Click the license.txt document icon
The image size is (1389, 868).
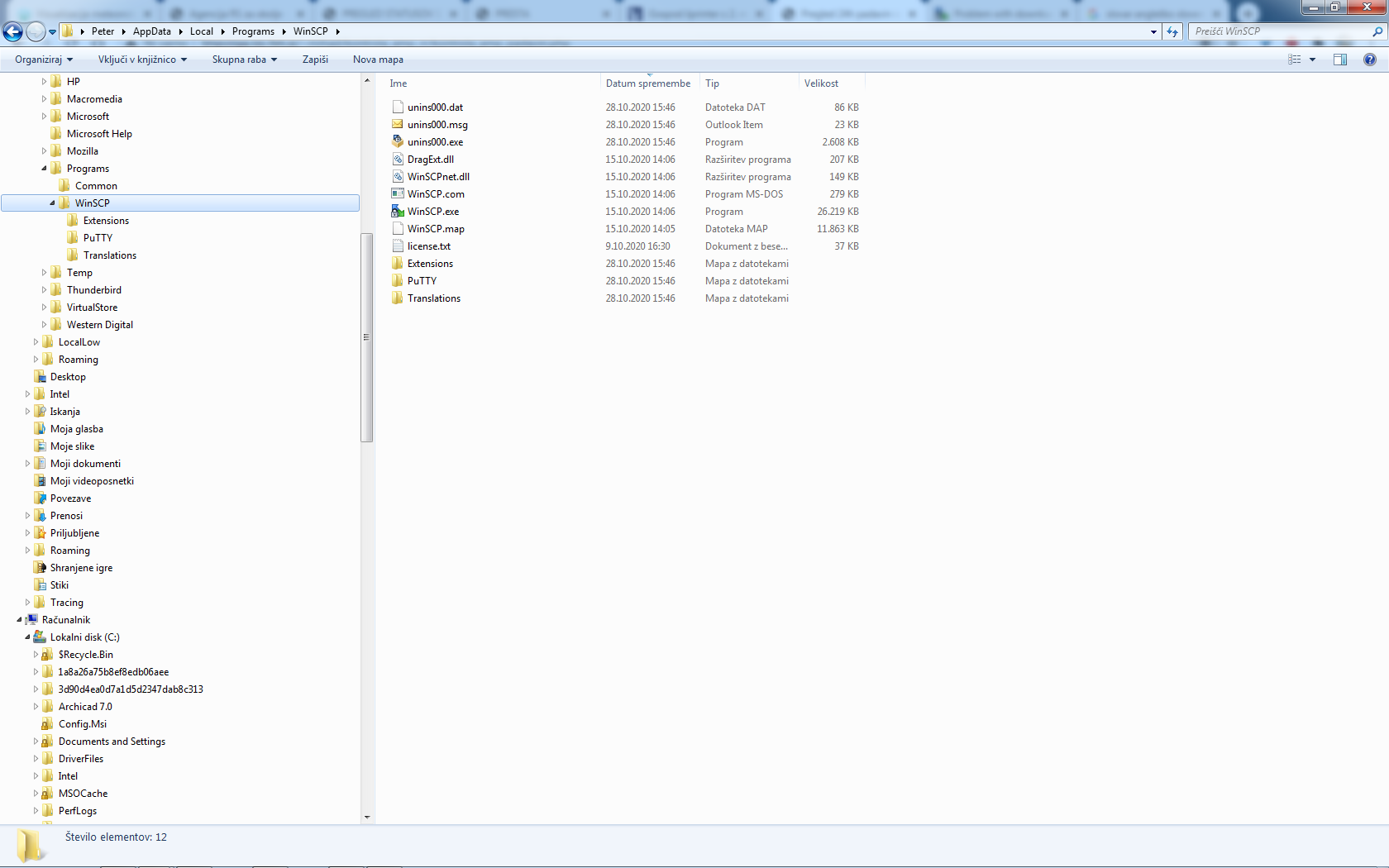click(x=398, y=246)
